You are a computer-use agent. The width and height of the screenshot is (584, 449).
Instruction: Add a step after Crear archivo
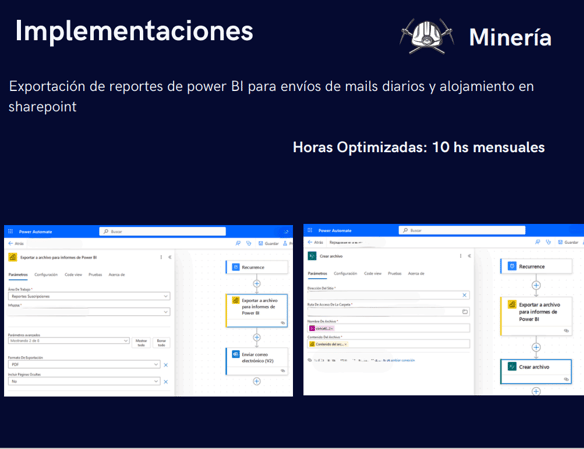[536, 391]
